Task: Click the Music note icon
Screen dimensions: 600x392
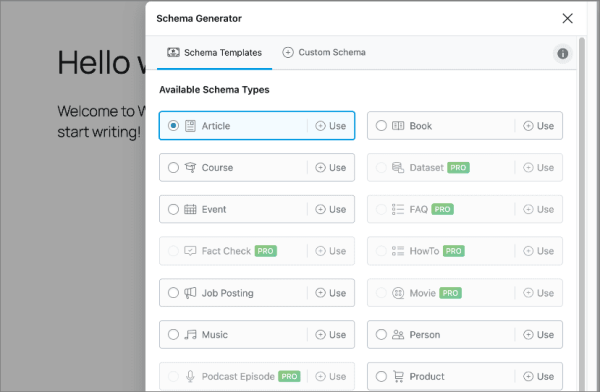Action: click(x=190, y=335)
